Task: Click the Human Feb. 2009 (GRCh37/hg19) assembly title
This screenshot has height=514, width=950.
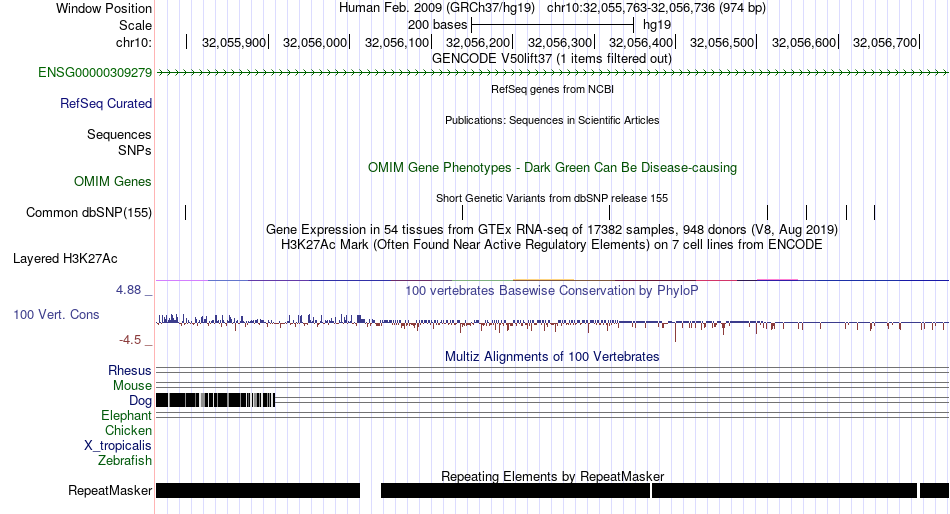Action: tap(437, 8)
